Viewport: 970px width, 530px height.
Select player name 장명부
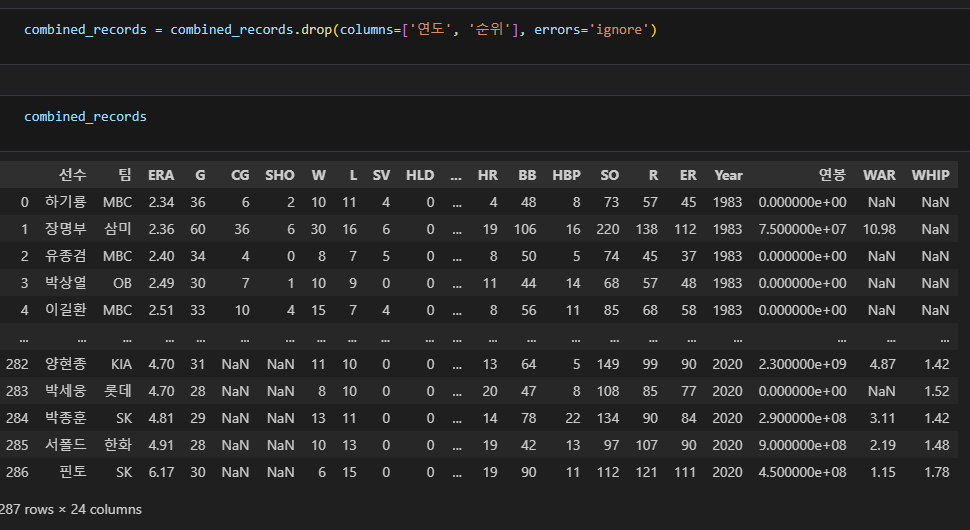pyautogui.click(x=66, y=229)
